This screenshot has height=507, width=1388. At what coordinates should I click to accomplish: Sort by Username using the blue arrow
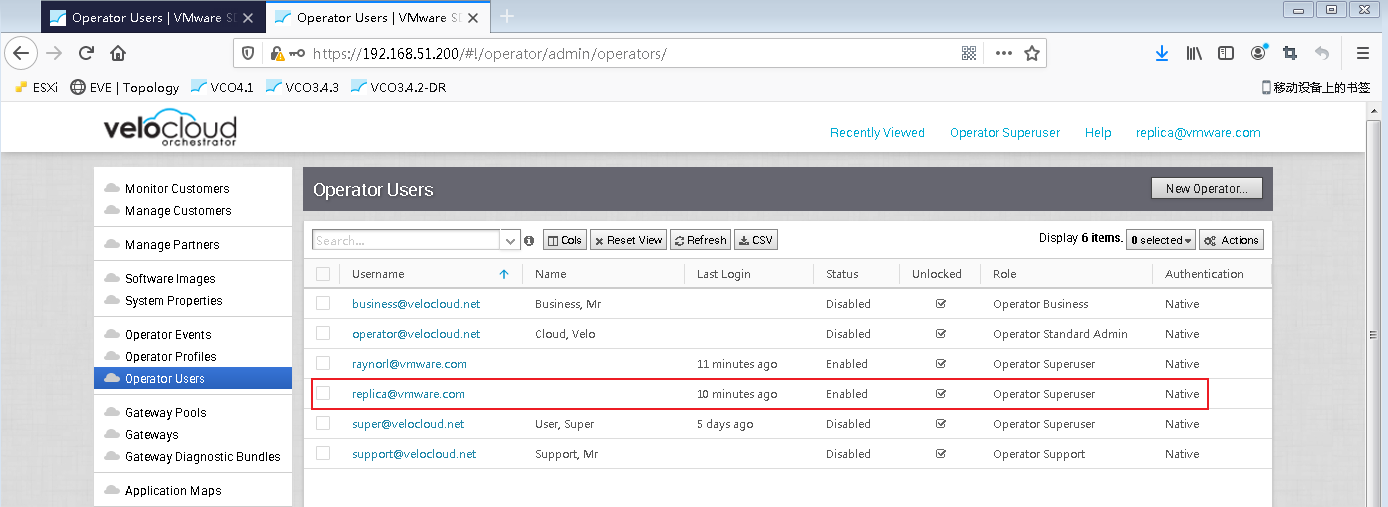point(504,274)
